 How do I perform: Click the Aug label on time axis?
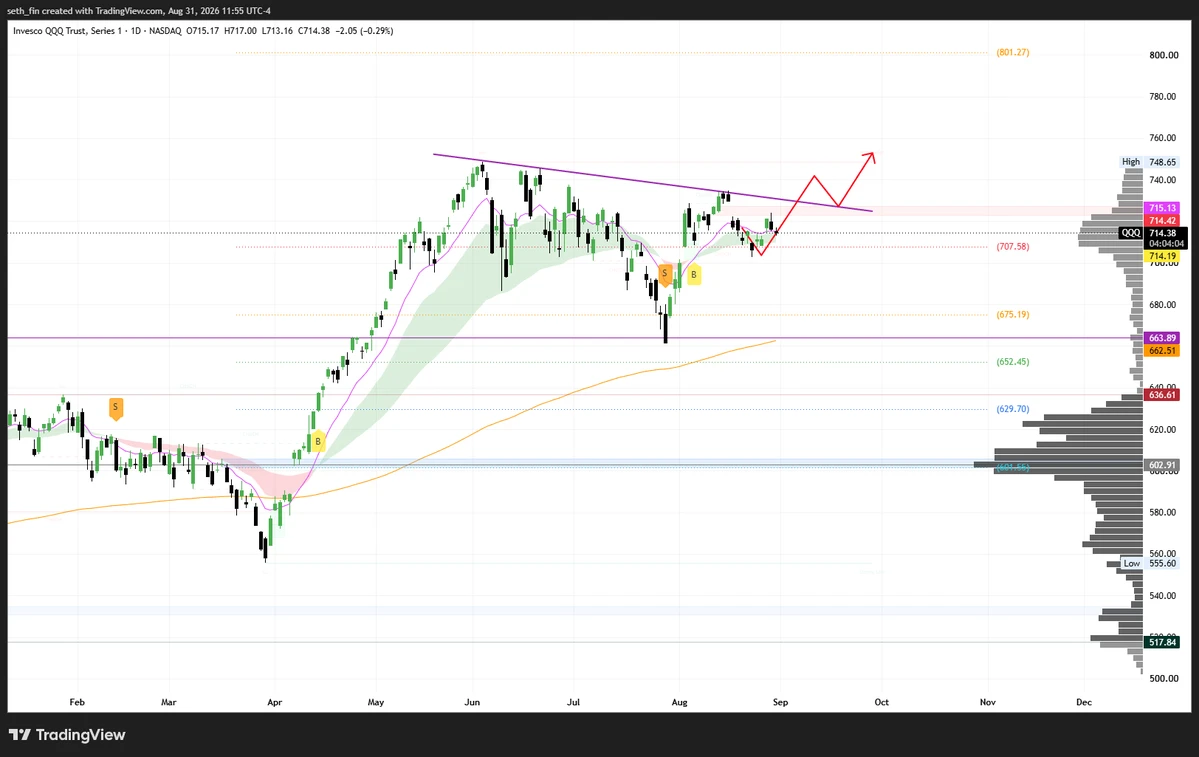coord(679,702)
